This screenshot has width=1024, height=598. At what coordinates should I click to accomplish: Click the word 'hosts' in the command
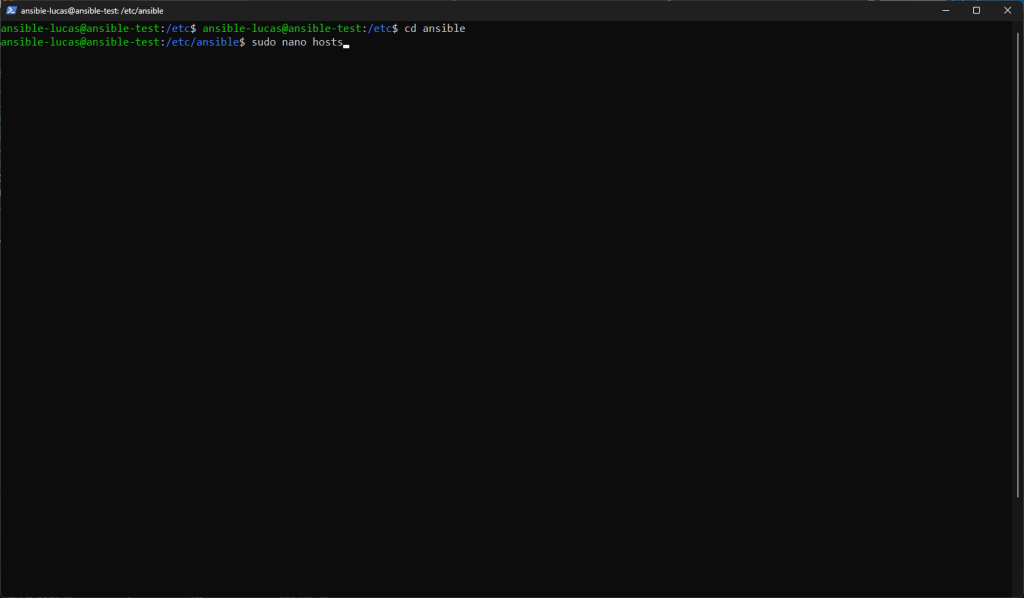(326, 43)
